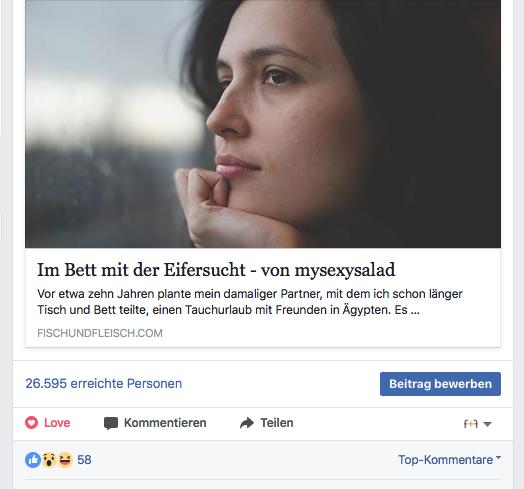The height and width of the screenshot is (489, 524).
Task: Click the small arrow after Top-Kommentare
Action: point(498,457)
